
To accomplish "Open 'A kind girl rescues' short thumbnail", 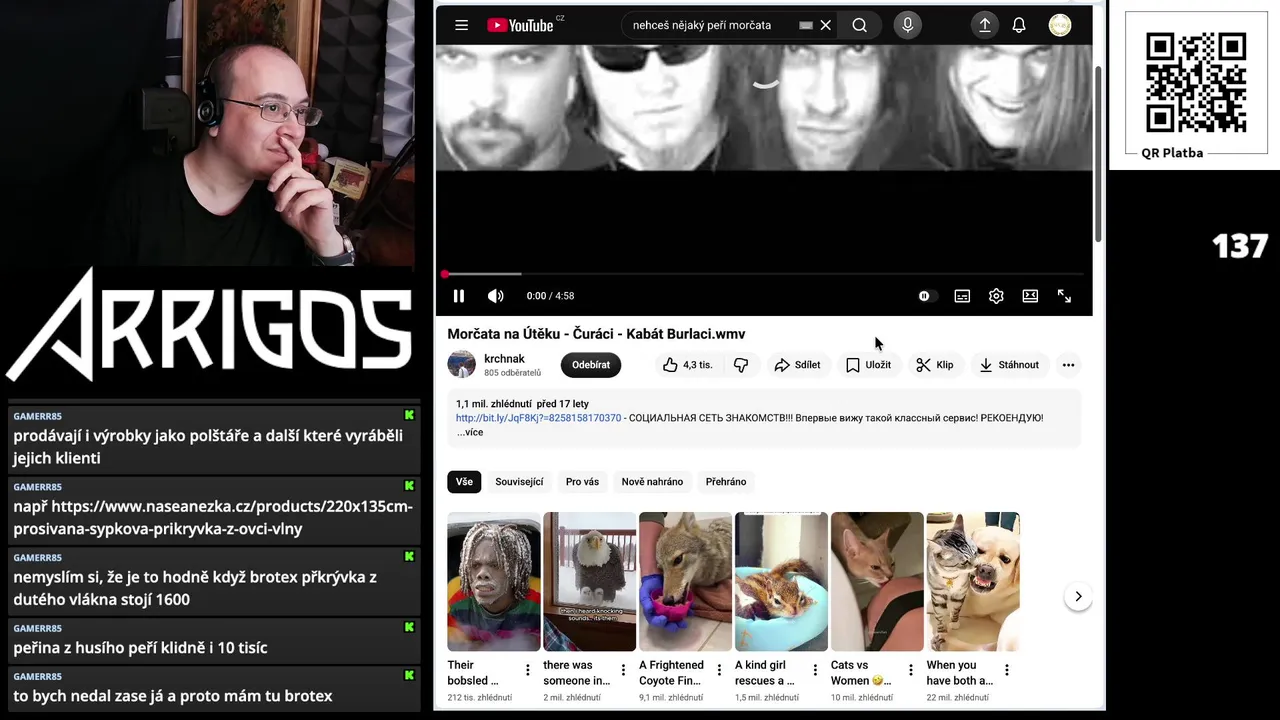I will pyautogui.click(x=782, y=581).
